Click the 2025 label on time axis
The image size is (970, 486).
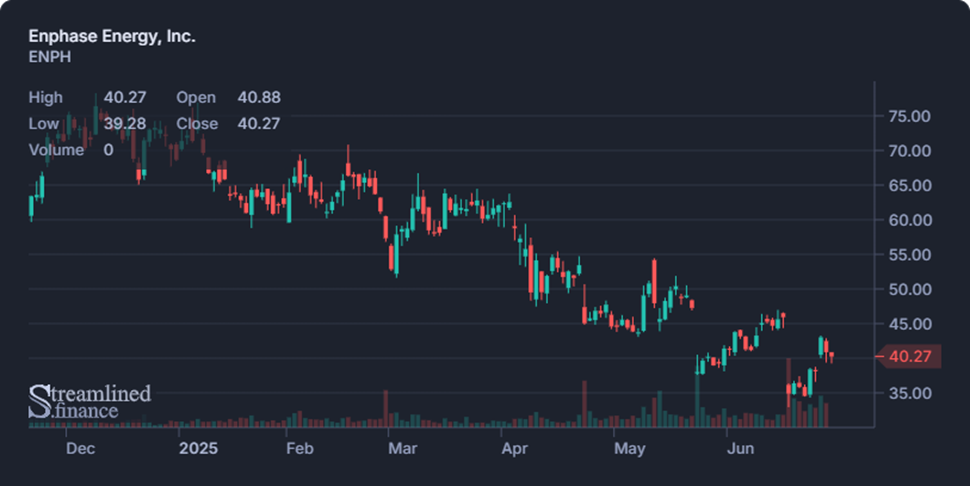(199, 448)
